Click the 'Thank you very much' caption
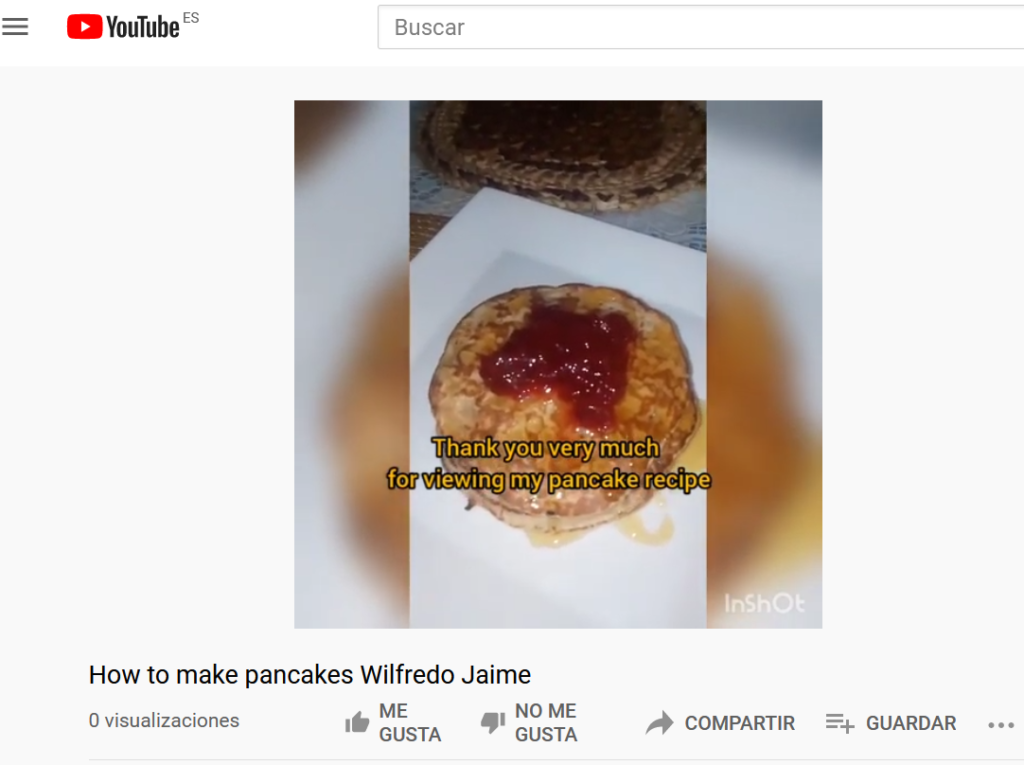 click(x=546, y=448)
